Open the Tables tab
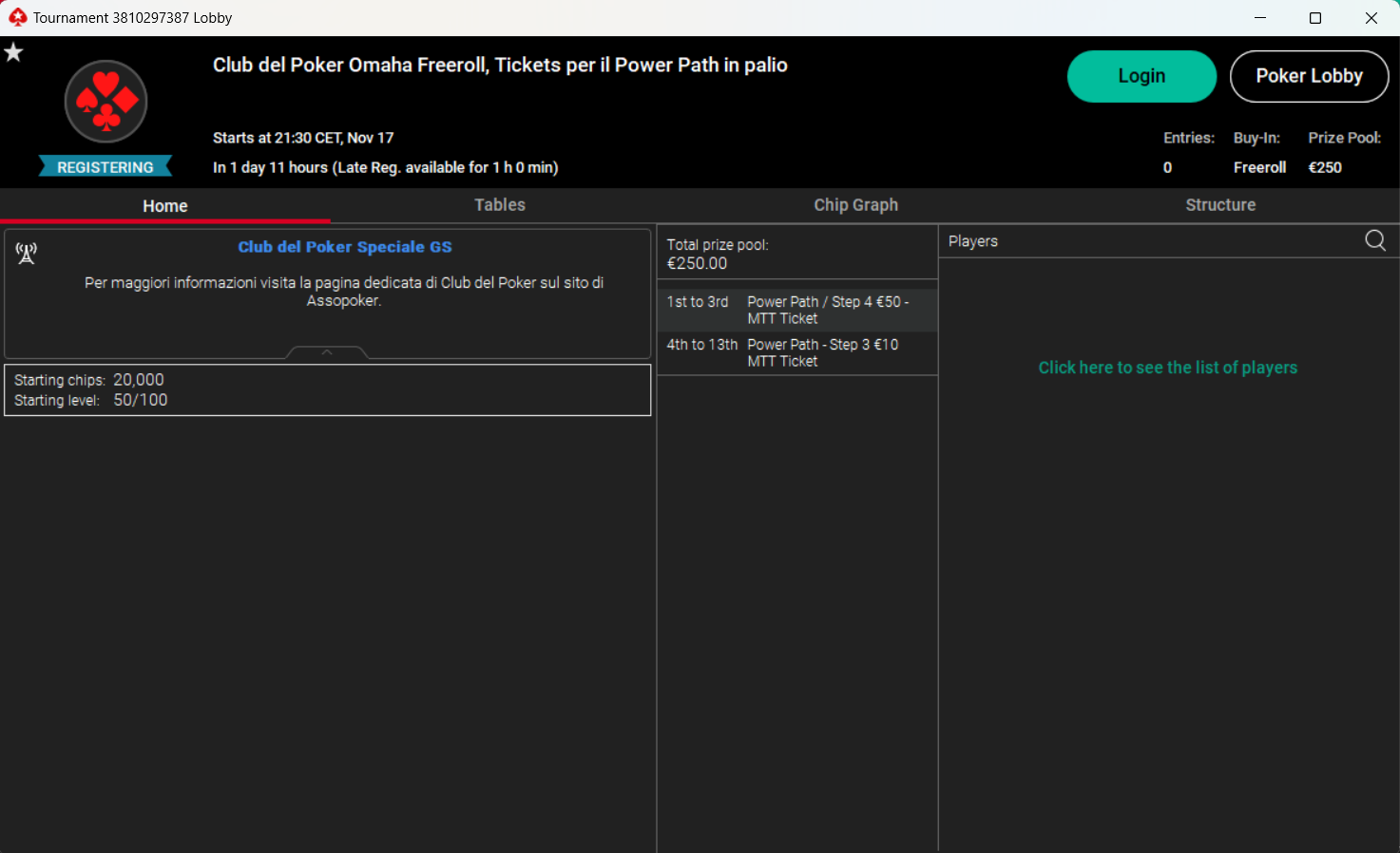Viewport: 1400px width, 853px height. tap(500, 205)
